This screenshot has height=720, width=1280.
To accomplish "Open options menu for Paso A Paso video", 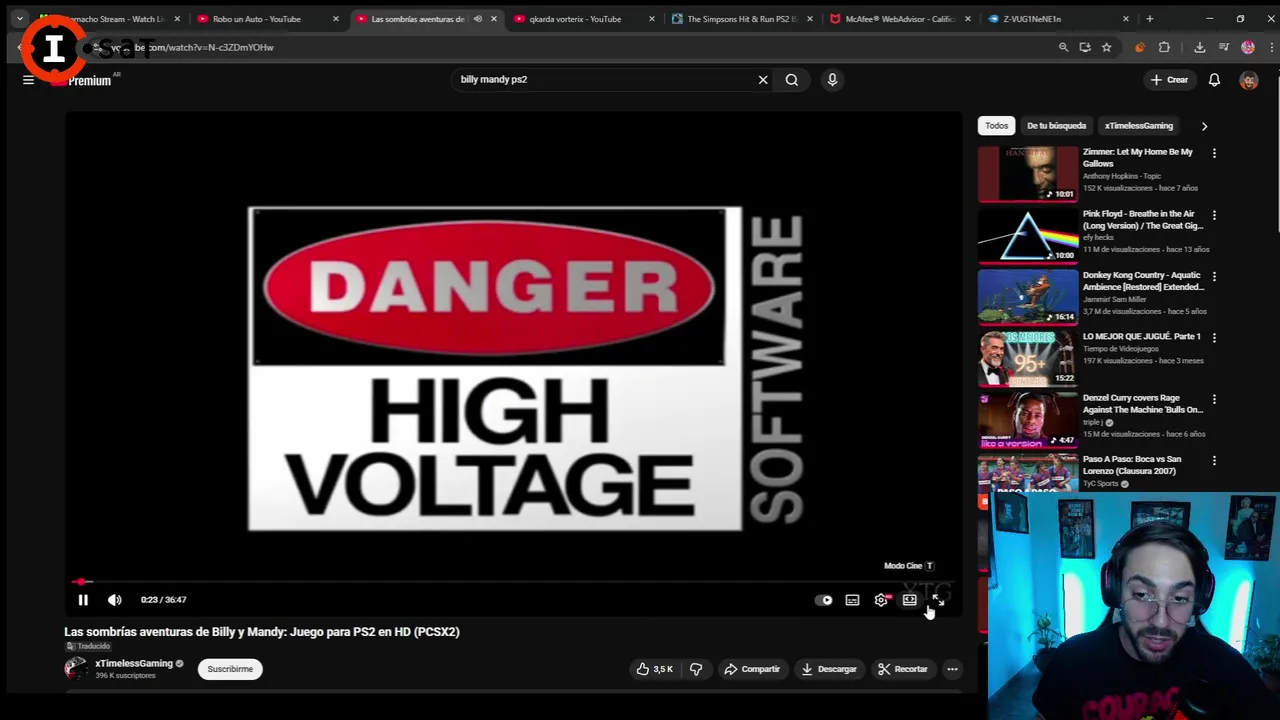I will [x=1214, y=461].
